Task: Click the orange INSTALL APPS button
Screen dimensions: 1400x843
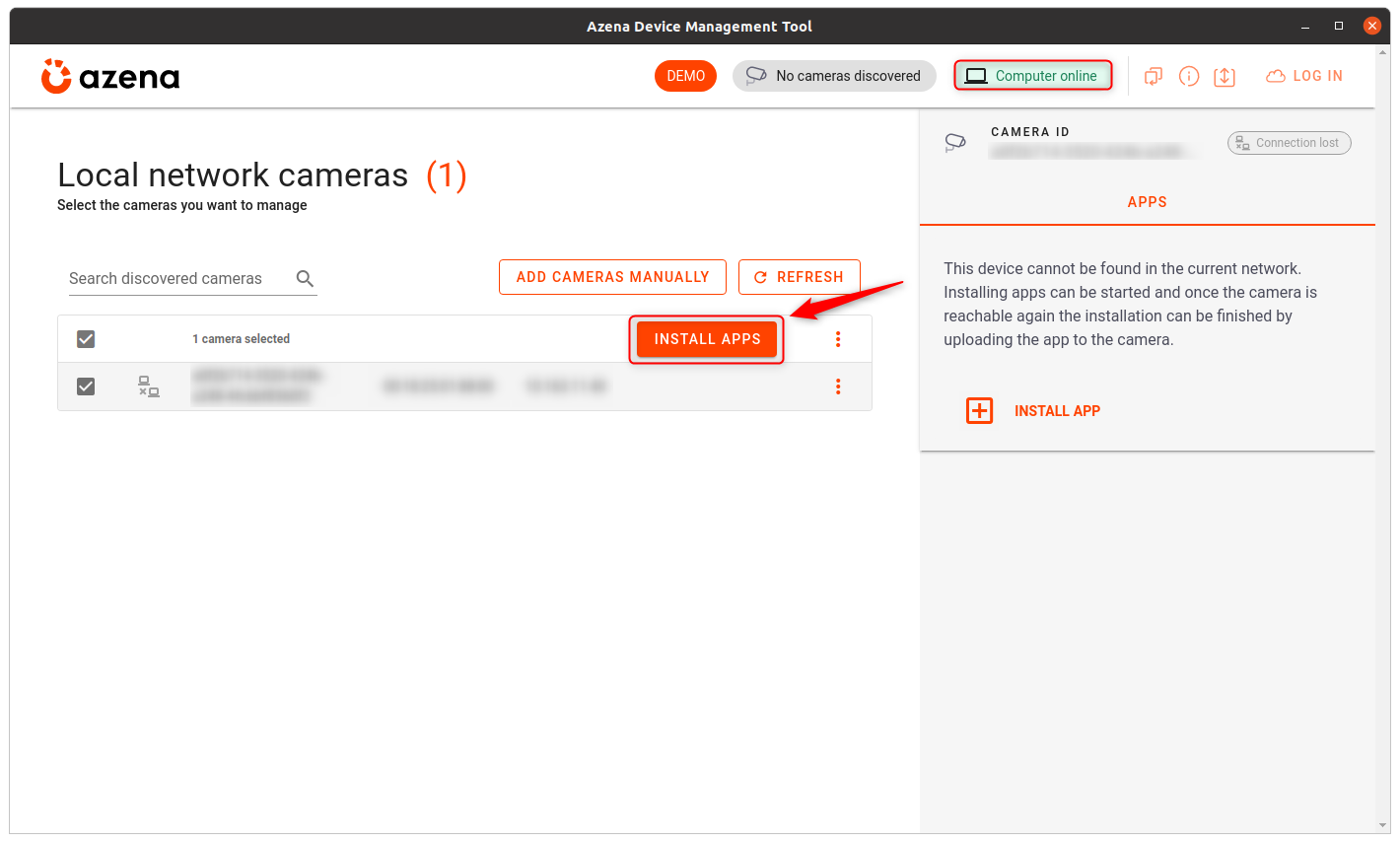Action: [x=707, y=339]
